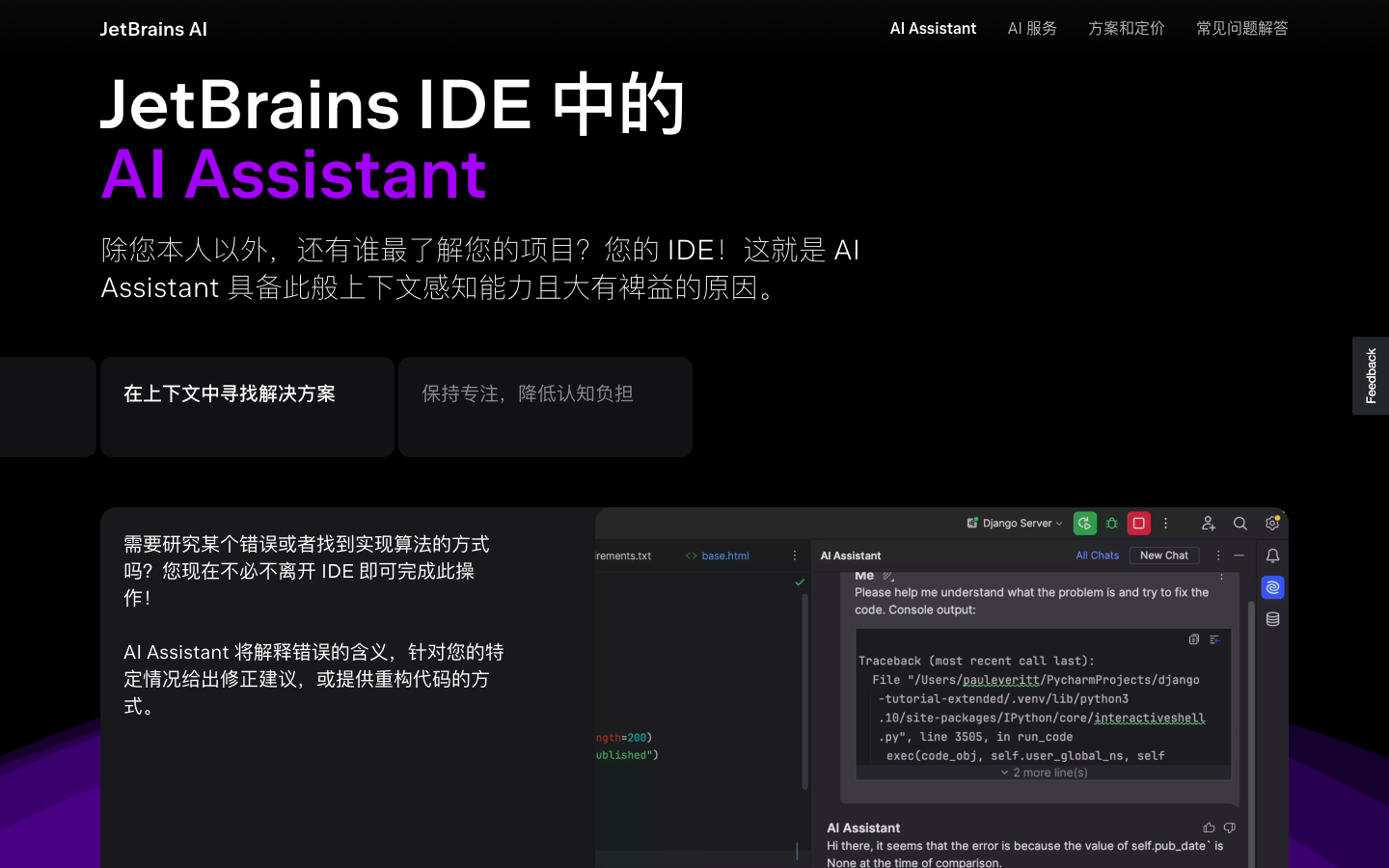Start a conversation with the New Chat button
1389x868 pixels.
click(1164, 555)
